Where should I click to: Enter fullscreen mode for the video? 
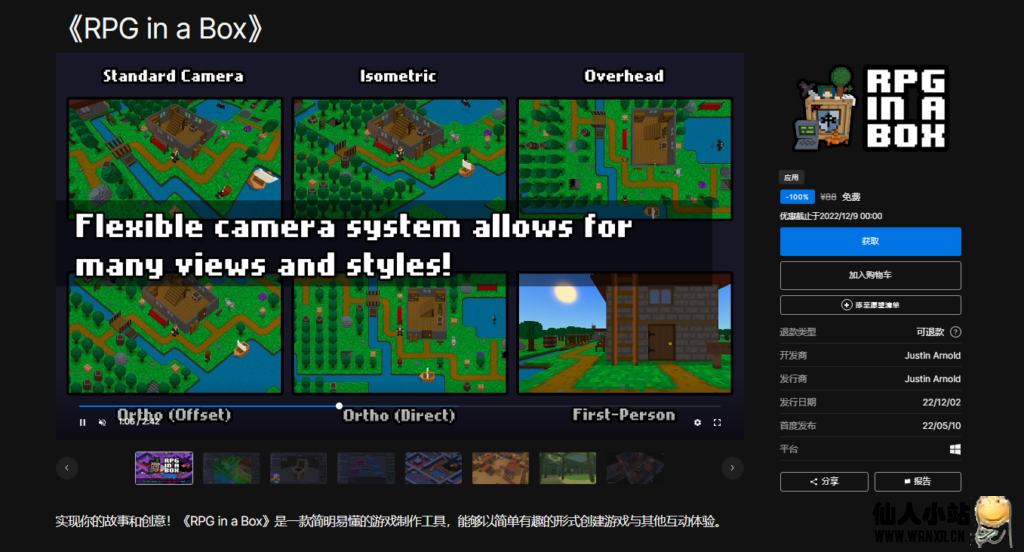pos(717,423)
